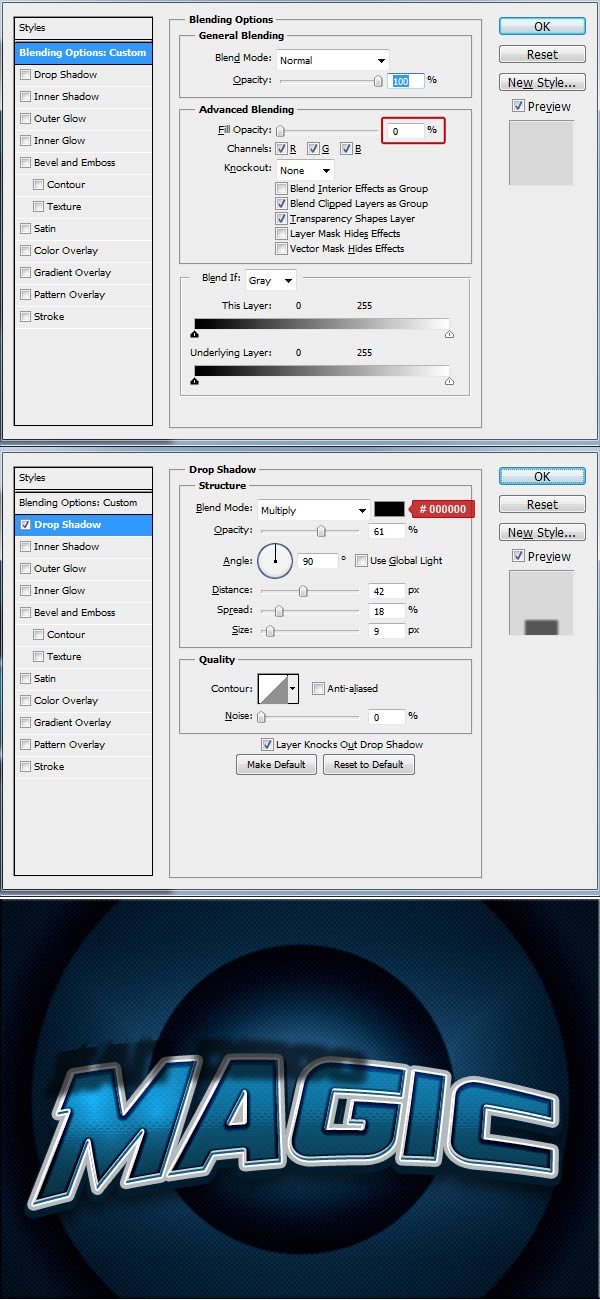Open Blend Mode dropdown set to Normal
Image resolution: width=600 pixels, height=1300 pixels.
[x=333, y=60]
